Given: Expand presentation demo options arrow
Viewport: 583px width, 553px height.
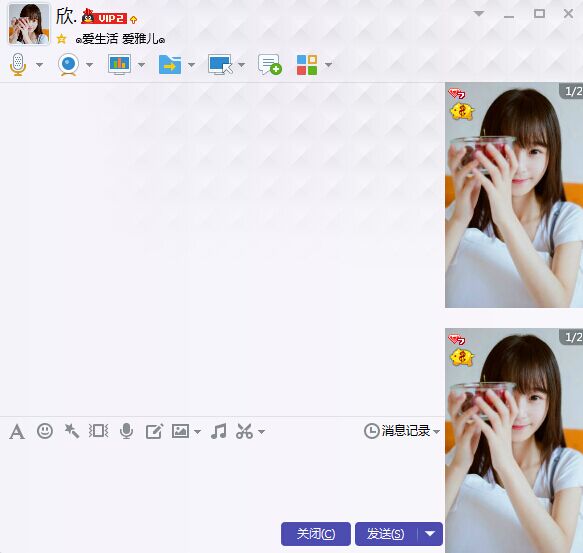Looking at the screenshot, I should point(141,65).
